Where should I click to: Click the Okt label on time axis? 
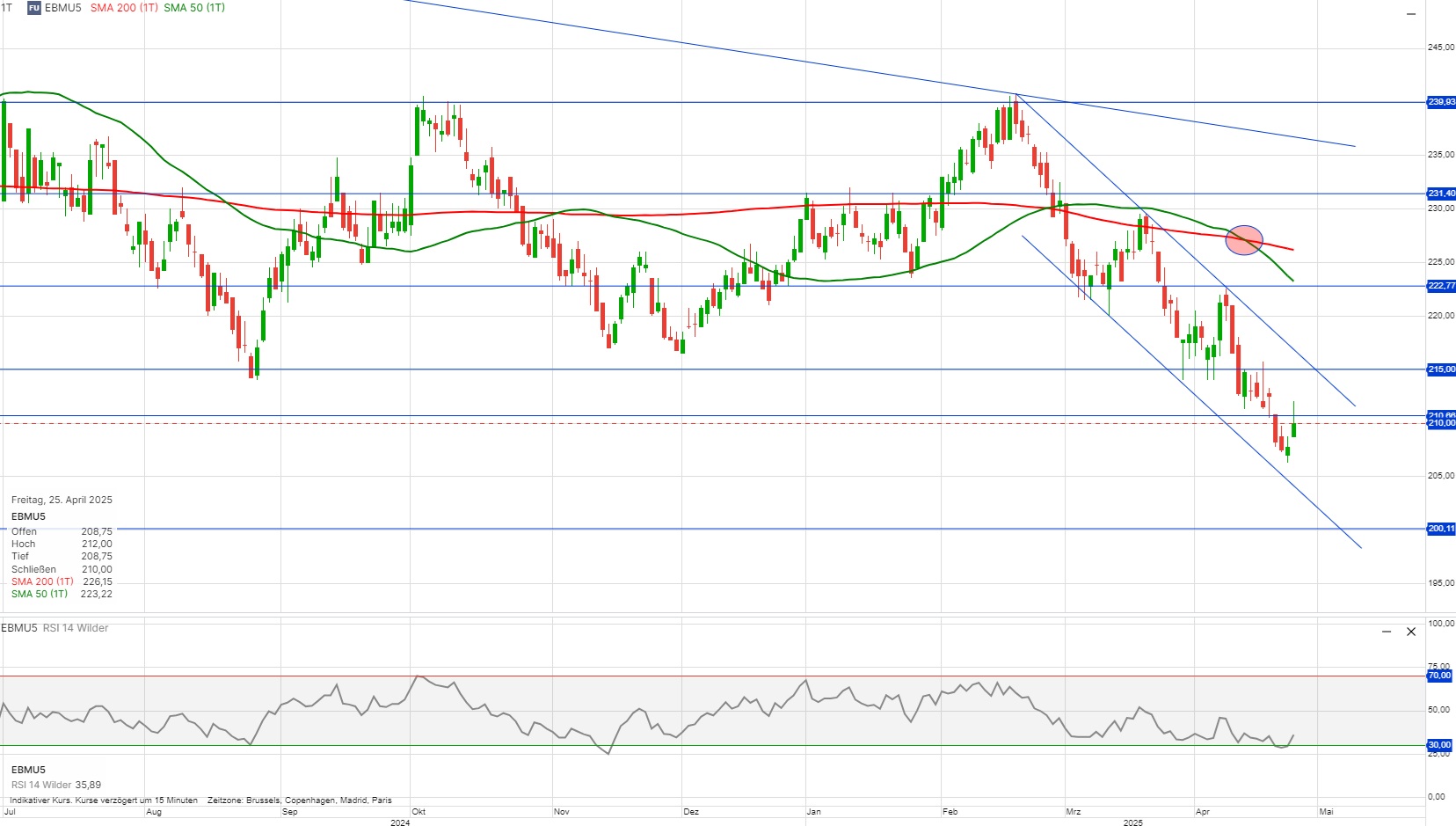point(419,812)
